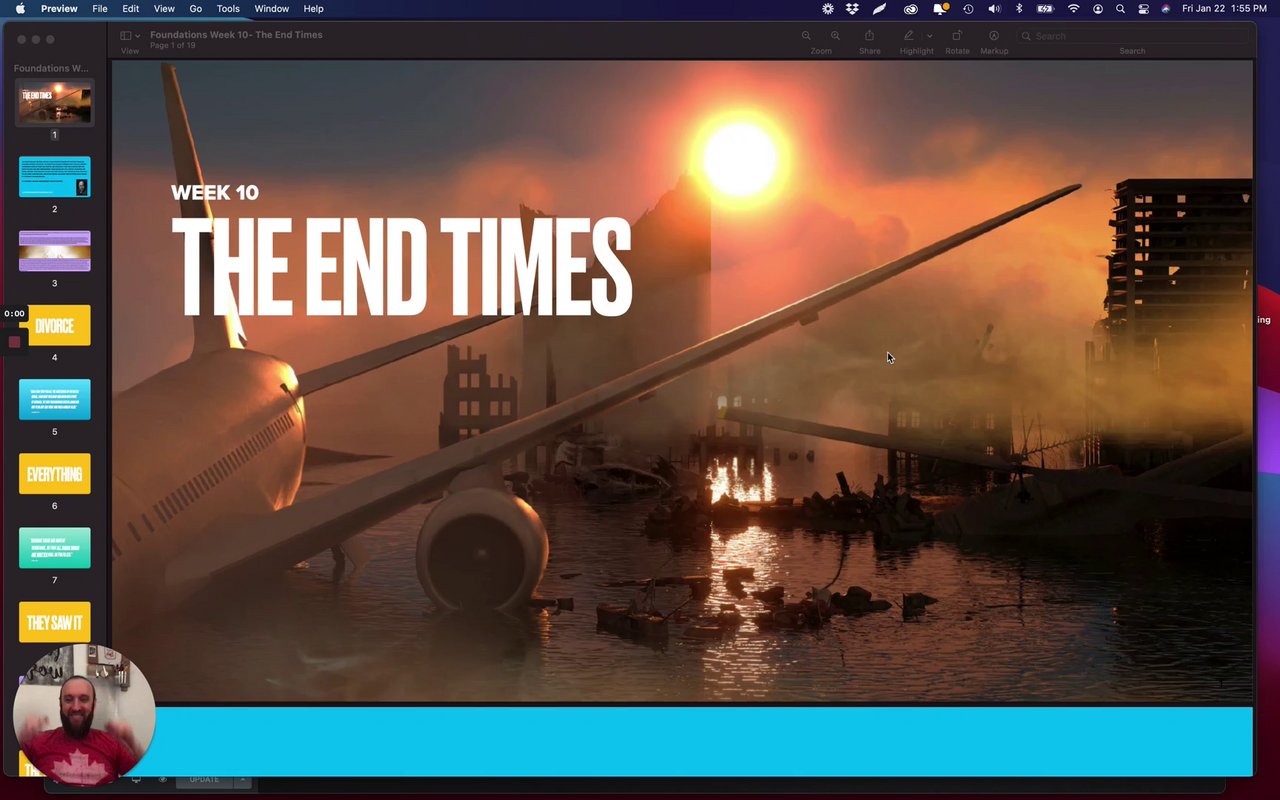Expand the arrow next to UPDATE

coord(243,780)
